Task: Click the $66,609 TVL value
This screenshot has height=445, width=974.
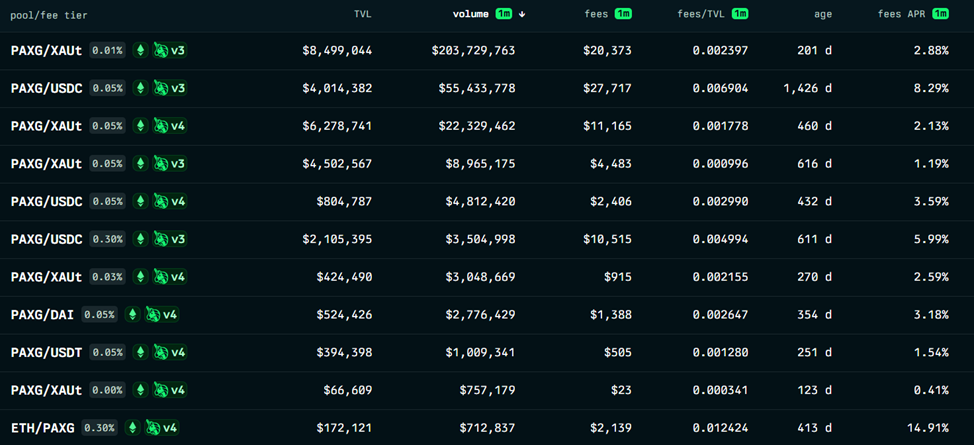Action: tap(348, 390)
